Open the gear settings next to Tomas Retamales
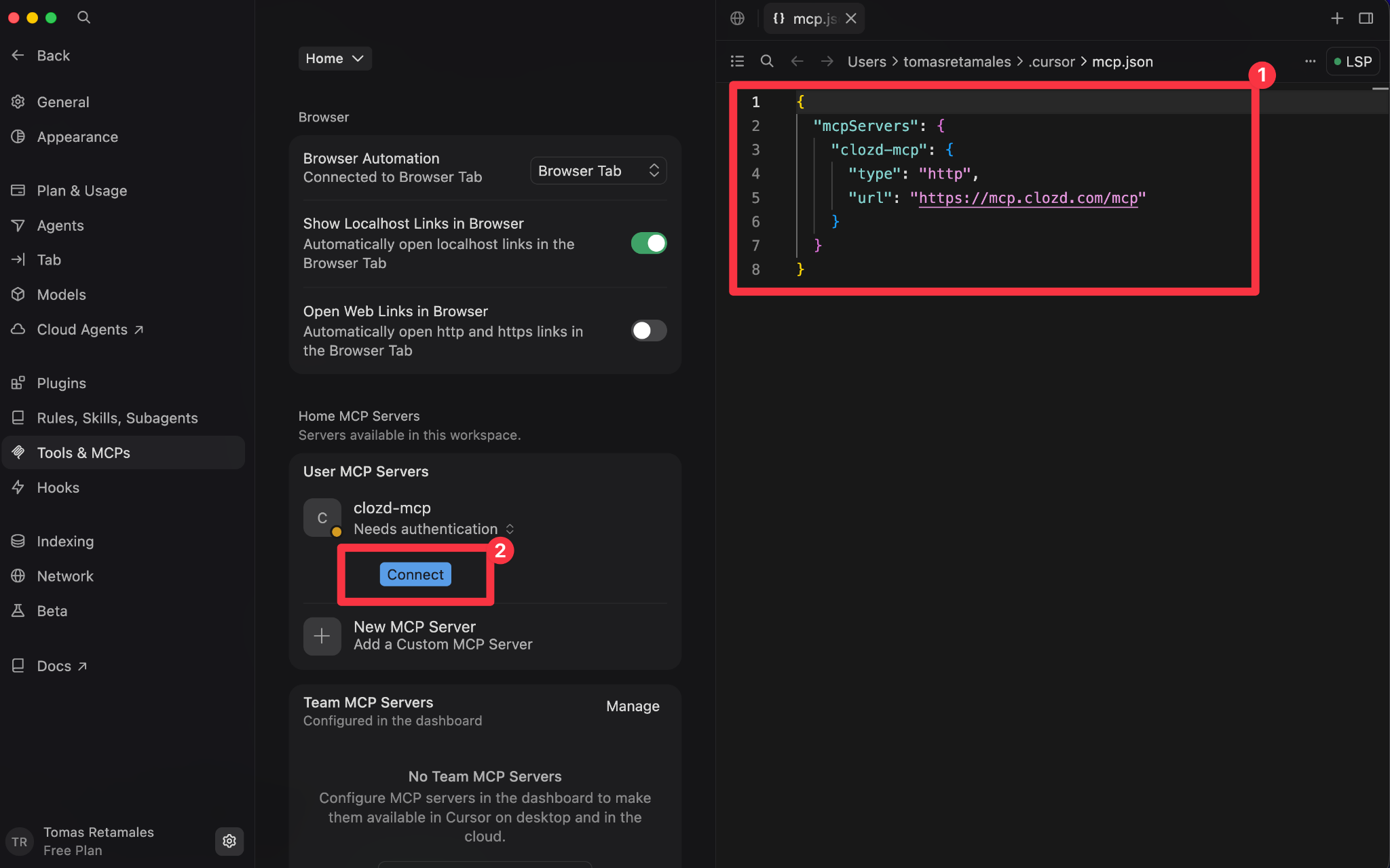Viewport: 1390px width, 868px height. click(229, 841)
